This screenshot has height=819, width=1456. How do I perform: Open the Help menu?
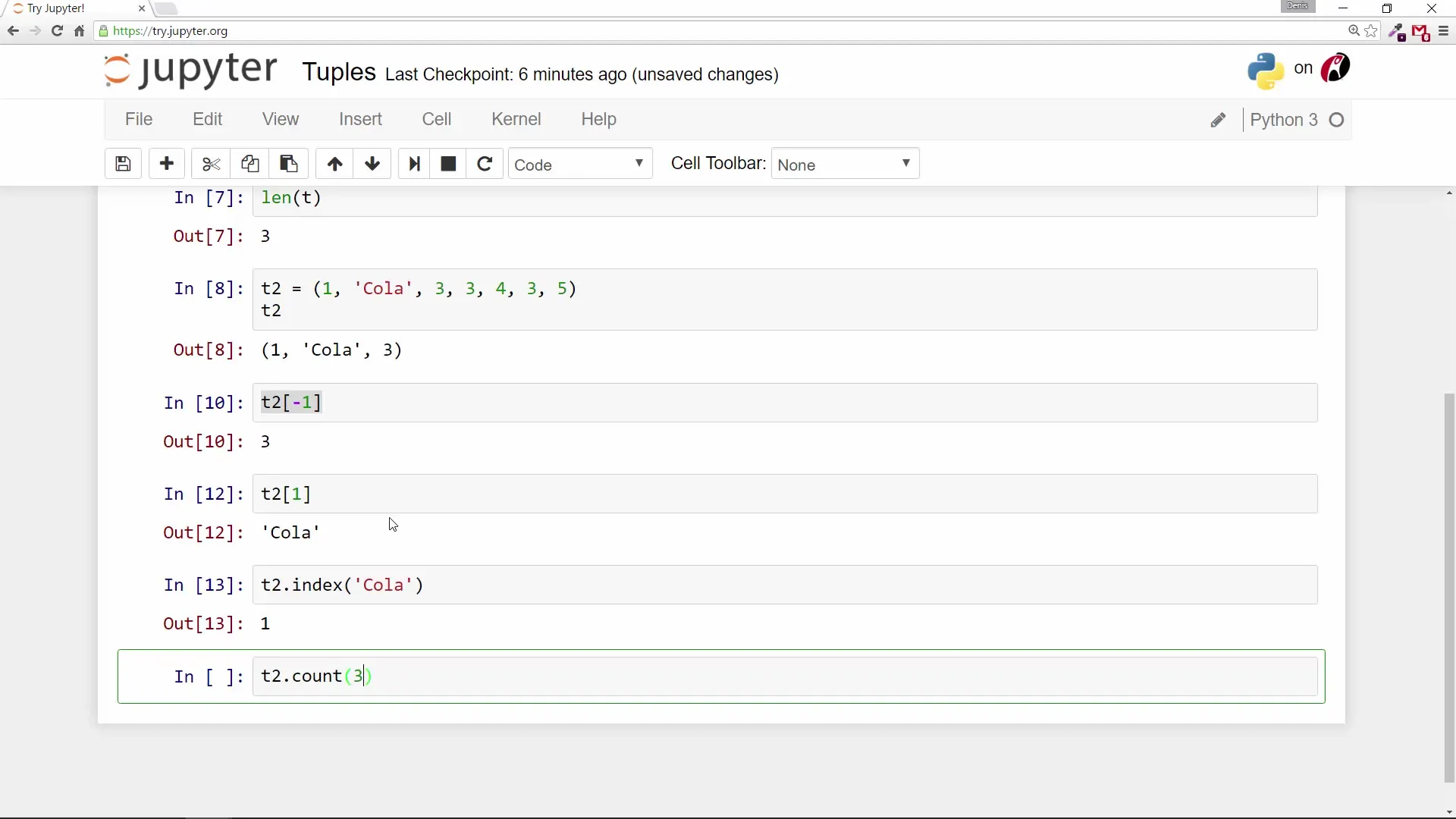(x=598, y=120)
